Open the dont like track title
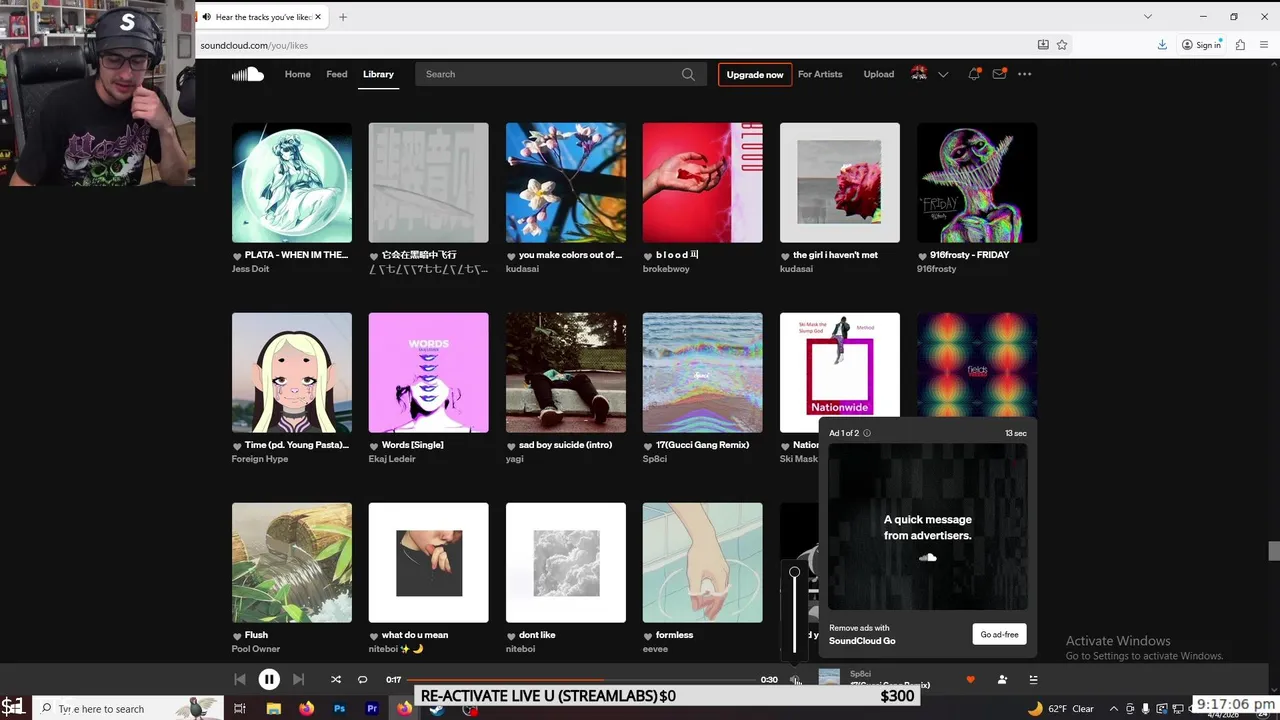This screenshot has width=1280, height=720. [537, 635]
